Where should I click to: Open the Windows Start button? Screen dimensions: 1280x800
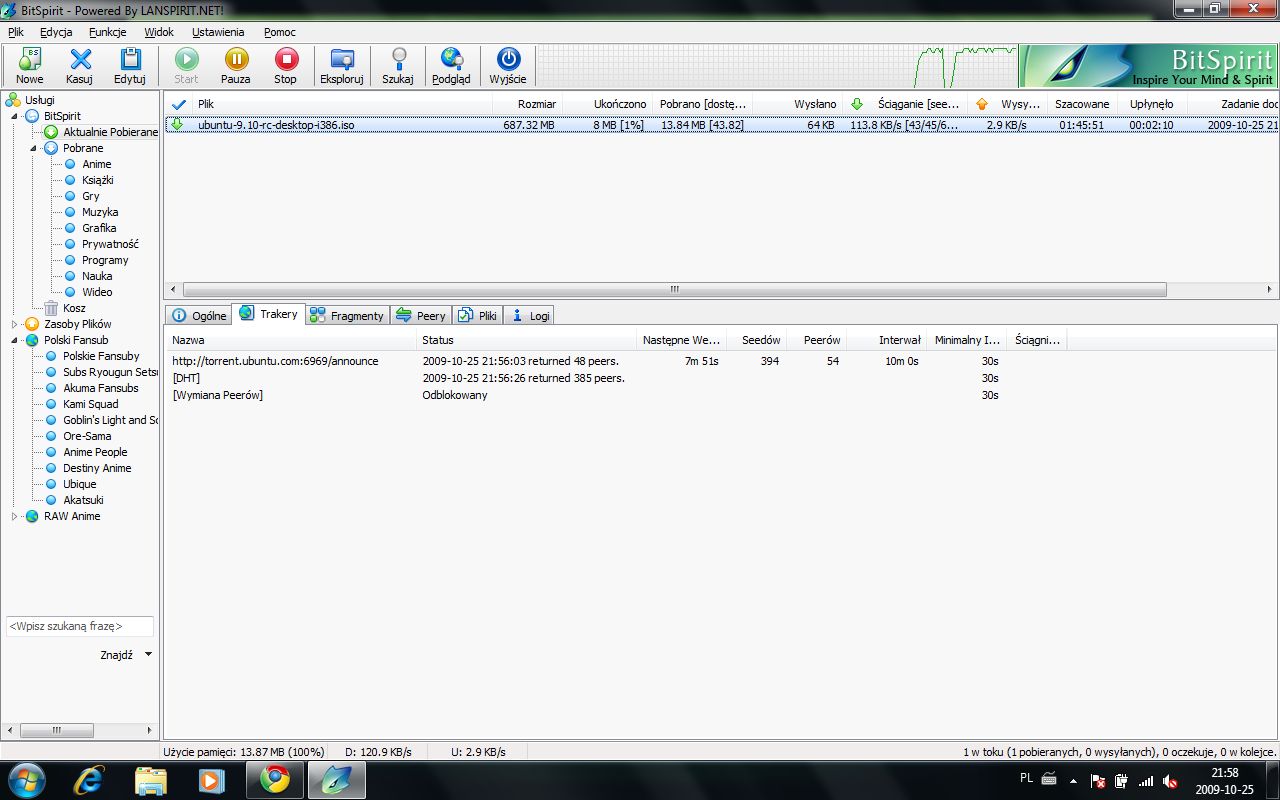[x=25, y=779]
